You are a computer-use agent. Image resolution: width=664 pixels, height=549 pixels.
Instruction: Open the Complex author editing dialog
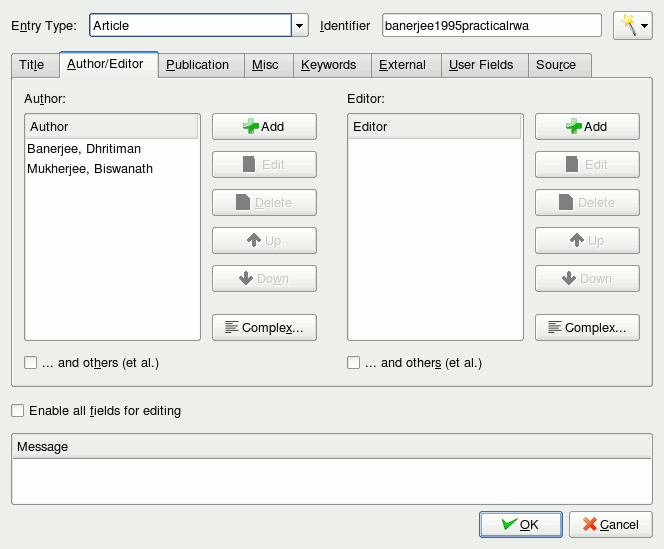click(264, 327)
